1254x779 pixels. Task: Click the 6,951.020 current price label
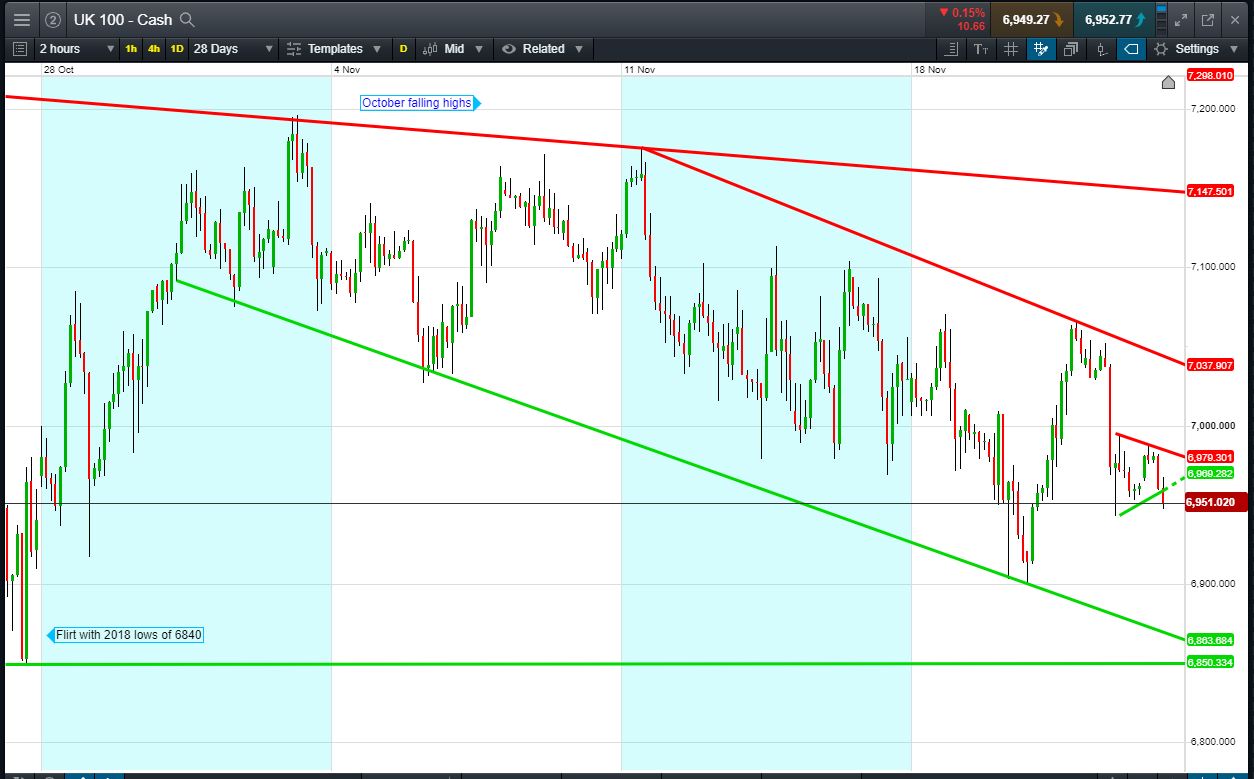(1214, 503)
